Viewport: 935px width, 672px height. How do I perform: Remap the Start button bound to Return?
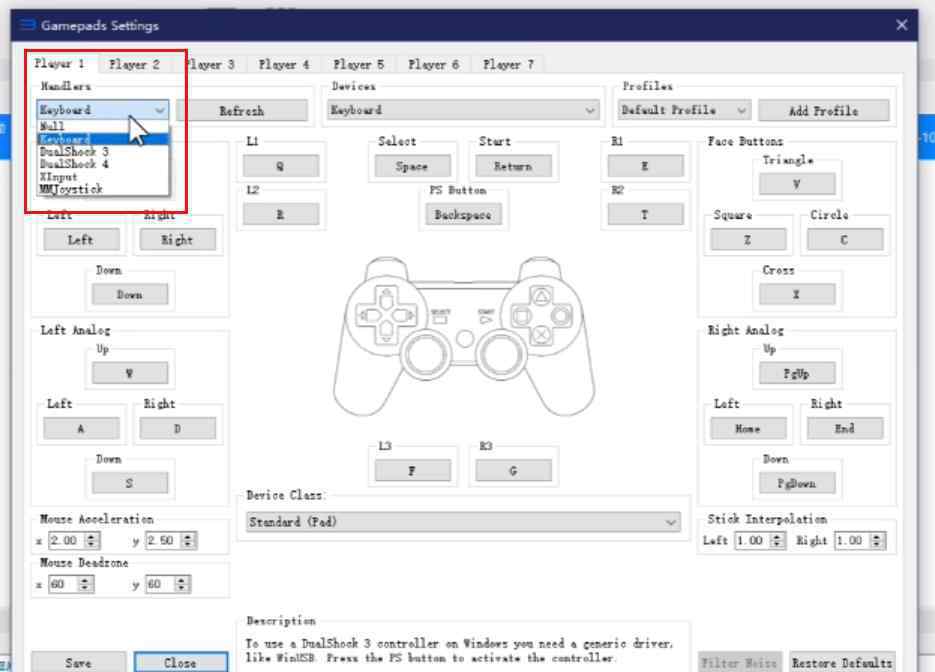[513, 166]
